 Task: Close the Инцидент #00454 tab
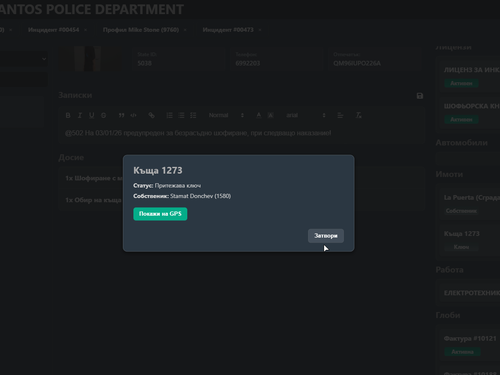(85, 30)
